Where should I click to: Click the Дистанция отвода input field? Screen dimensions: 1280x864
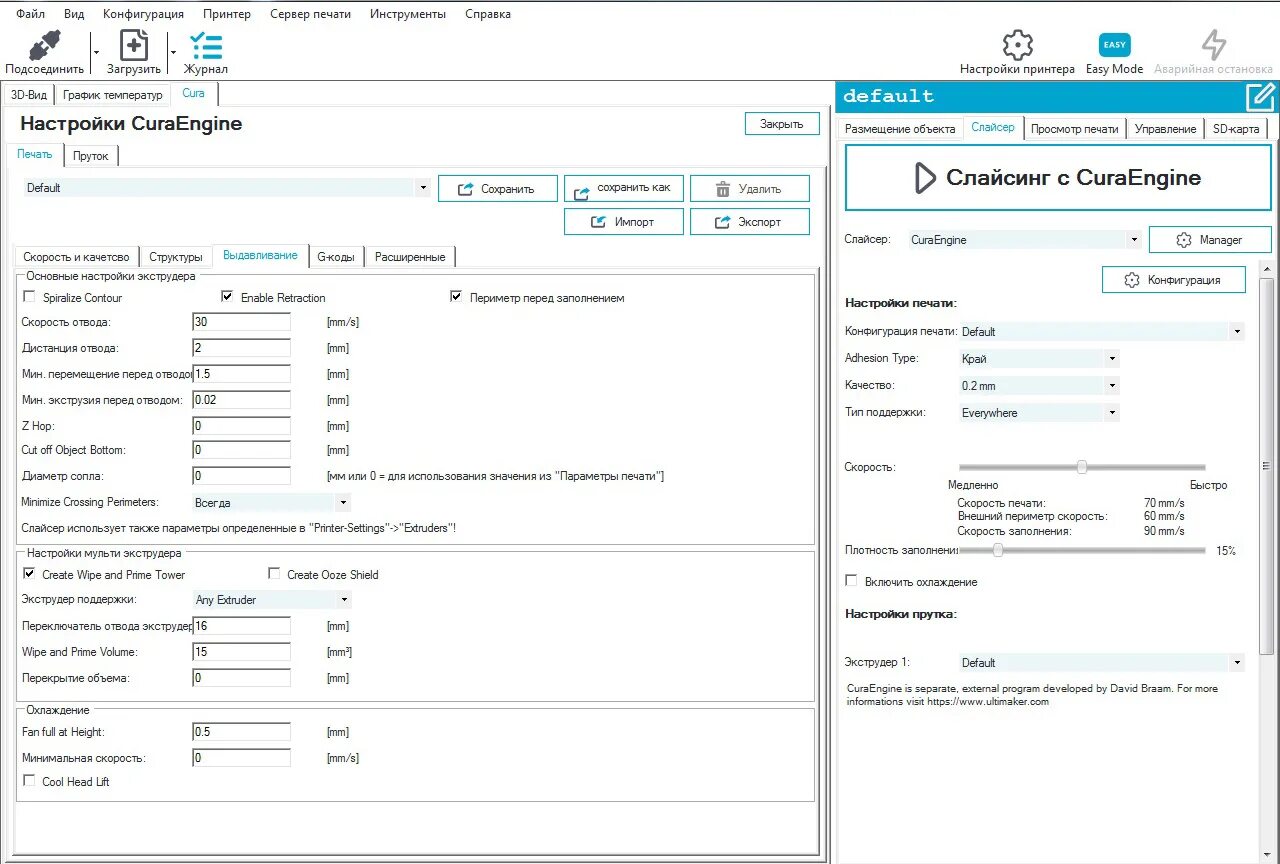coord(241,348)
